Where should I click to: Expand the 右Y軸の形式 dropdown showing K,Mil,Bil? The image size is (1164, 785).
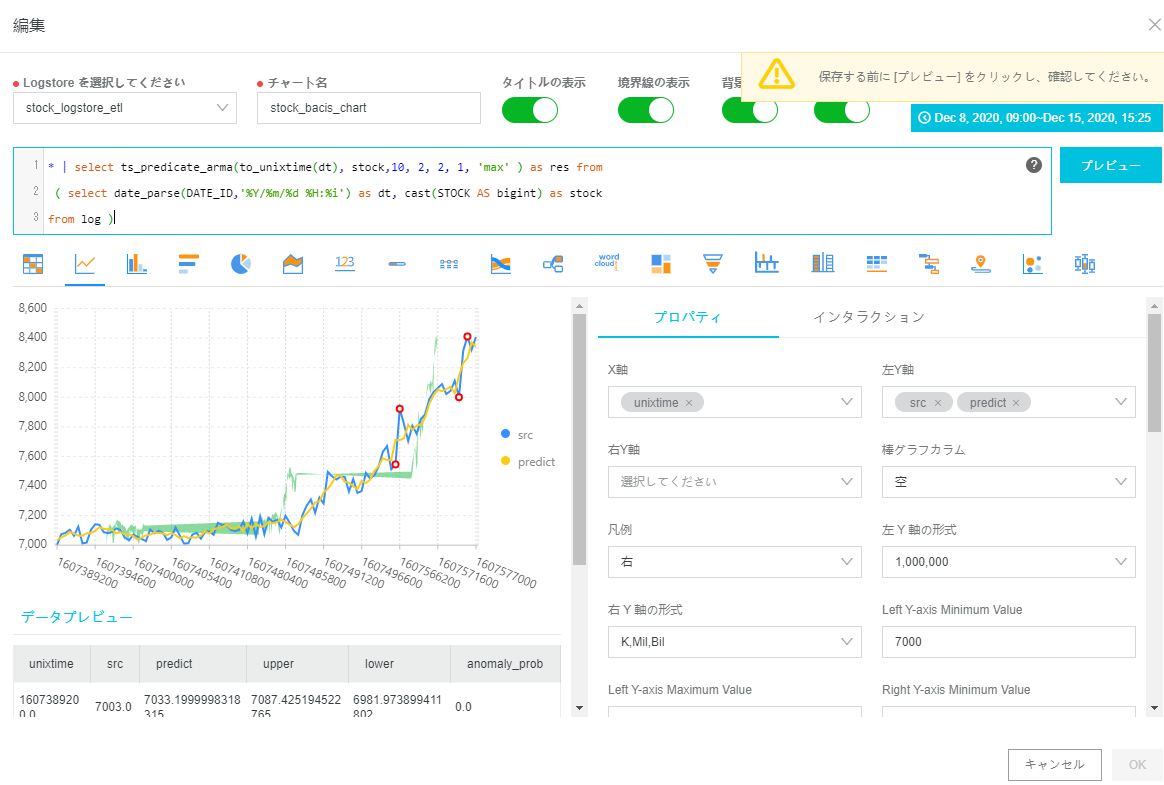(x=735, y=642)
